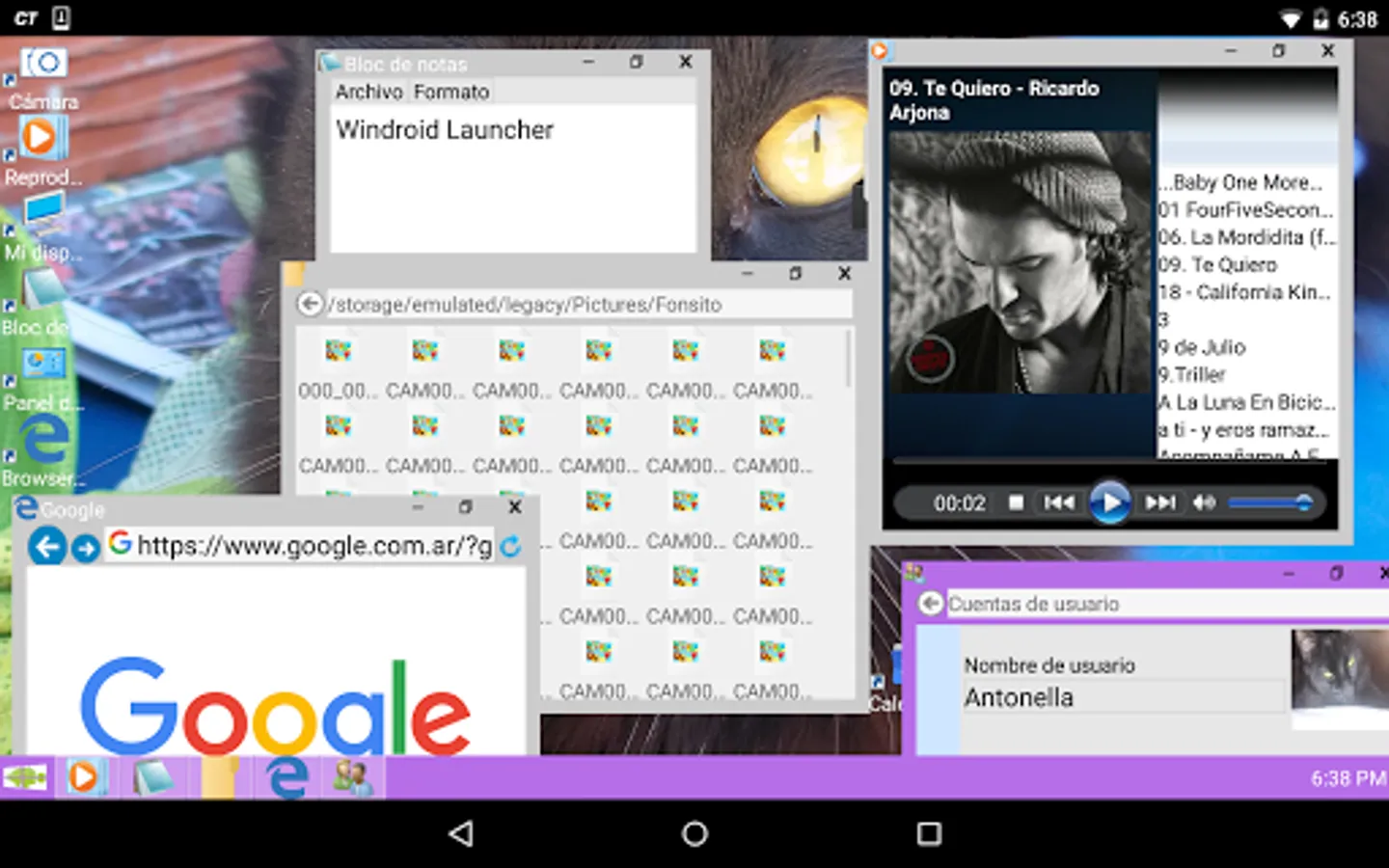Click the file explorer vertical scrollbar

pyautogui.click(x=849, y=359)
